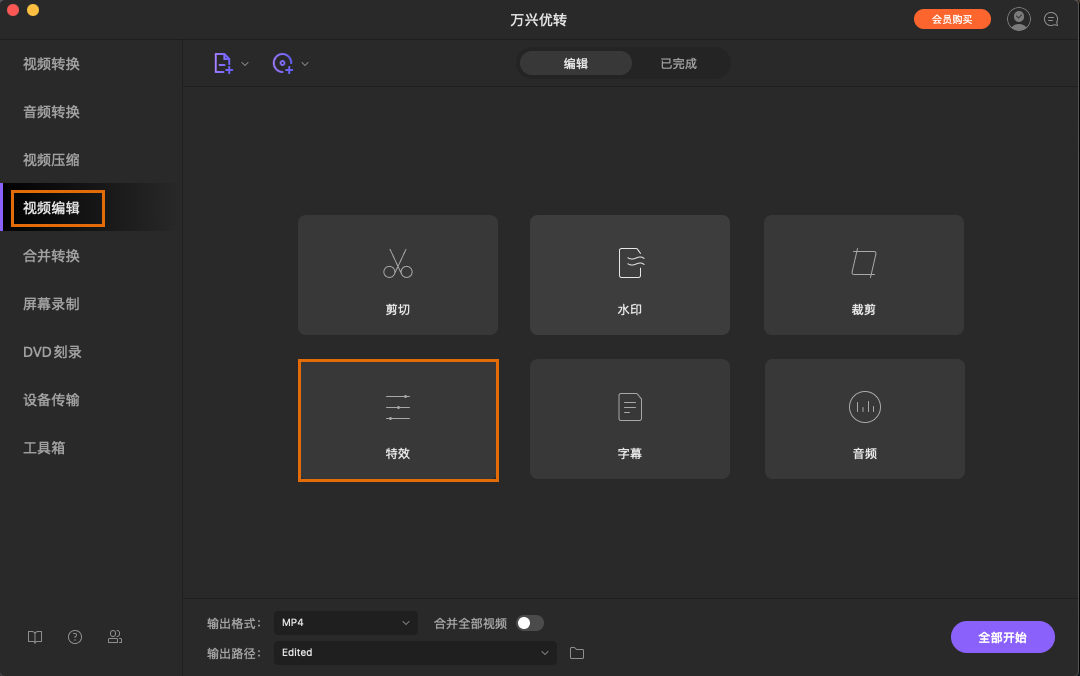The image size is (1080, 676).
Task: Open the 字幕 subtitle editor
Action: (629, 419)
